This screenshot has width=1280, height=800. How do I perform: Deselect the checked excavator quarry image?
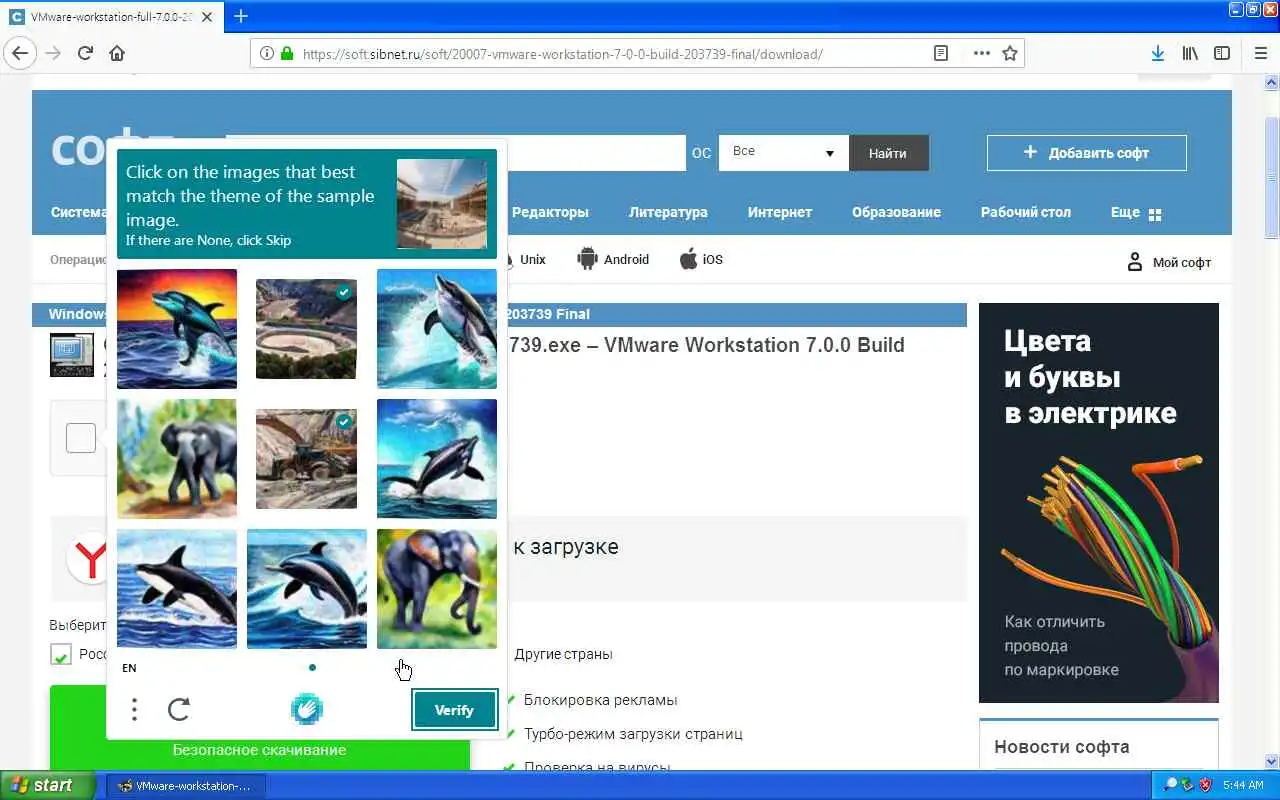point(307,459)
